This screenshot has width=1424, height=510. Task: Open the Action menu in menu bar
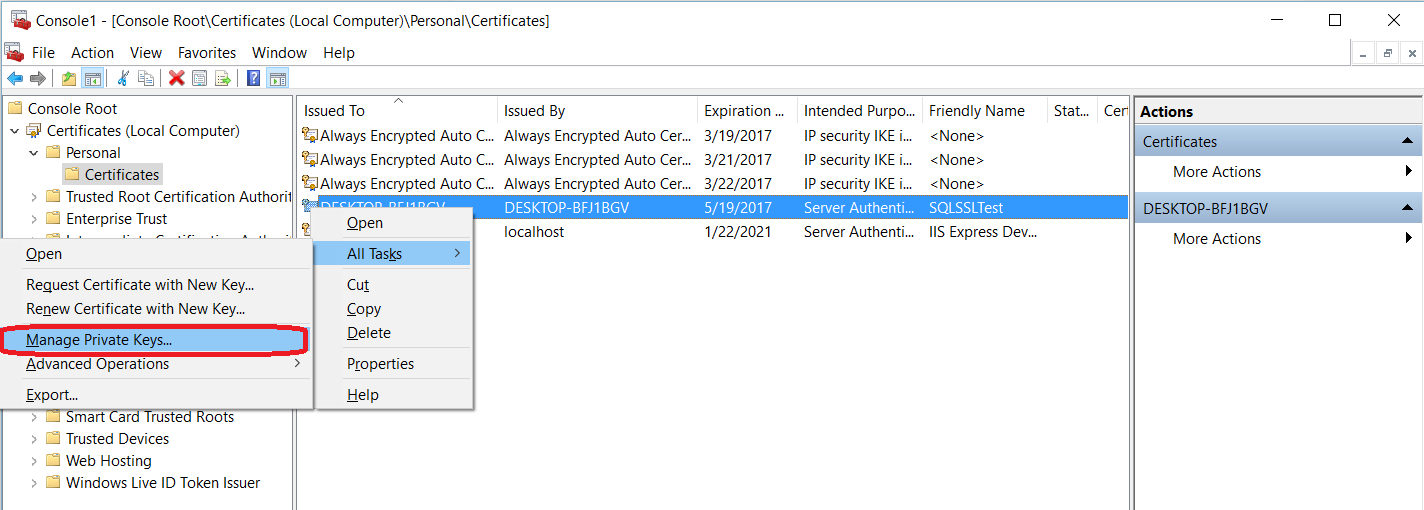(x=92, y=53)
